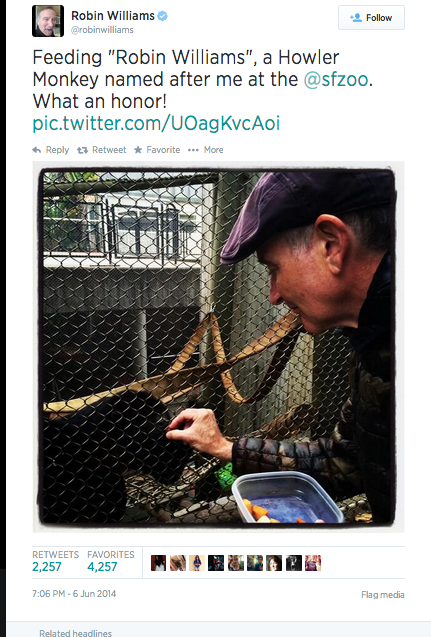Viewport: 431px width, 637px height.
Task: Open the @sfzoo mention link
Action: click(336, 79)
